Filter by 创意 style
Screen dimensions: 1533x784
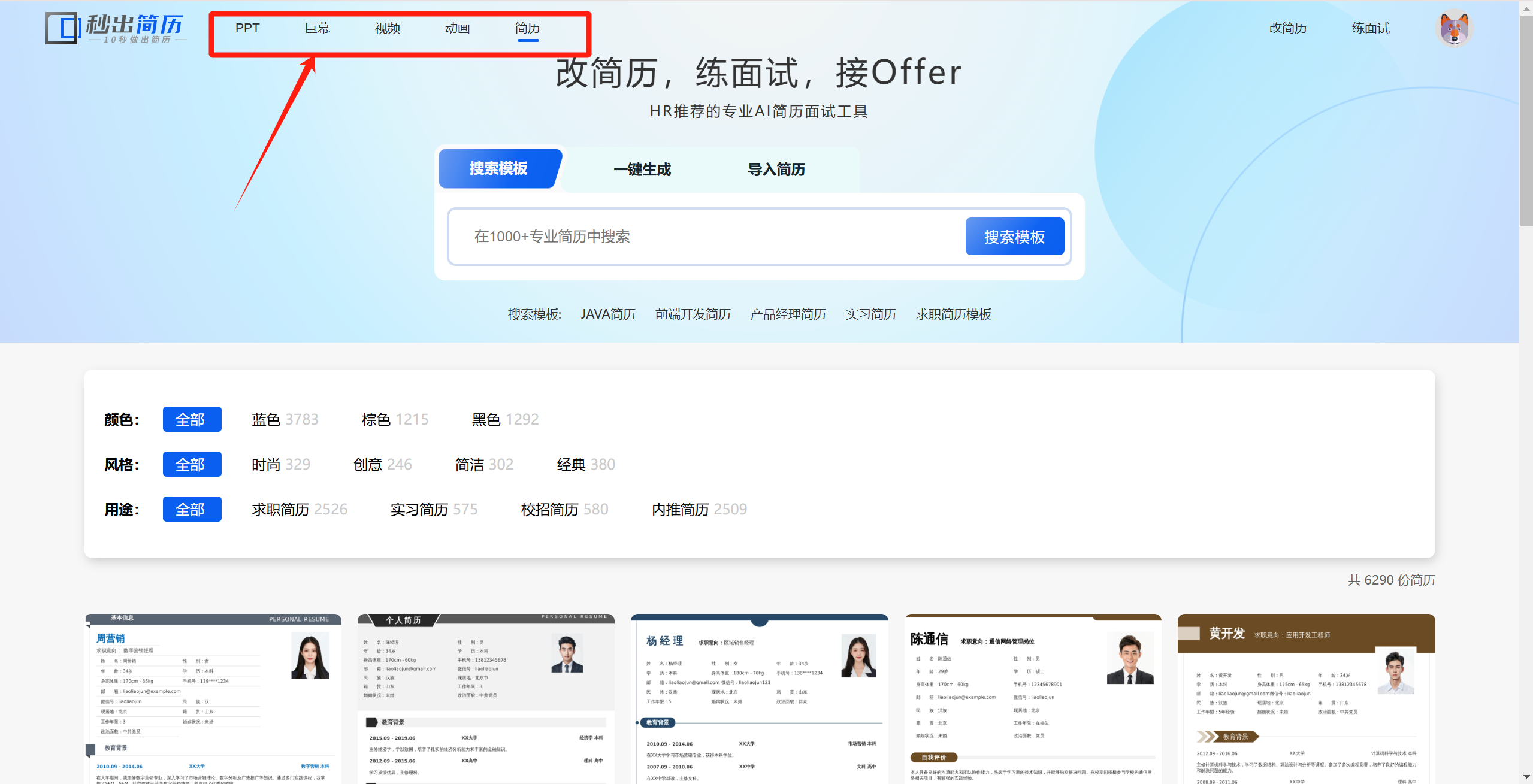(383, 464)
